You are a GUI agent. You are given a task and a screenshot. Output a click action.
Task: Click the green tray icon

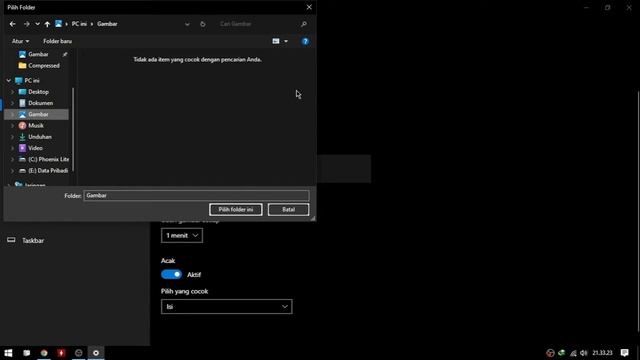point(562,353)
